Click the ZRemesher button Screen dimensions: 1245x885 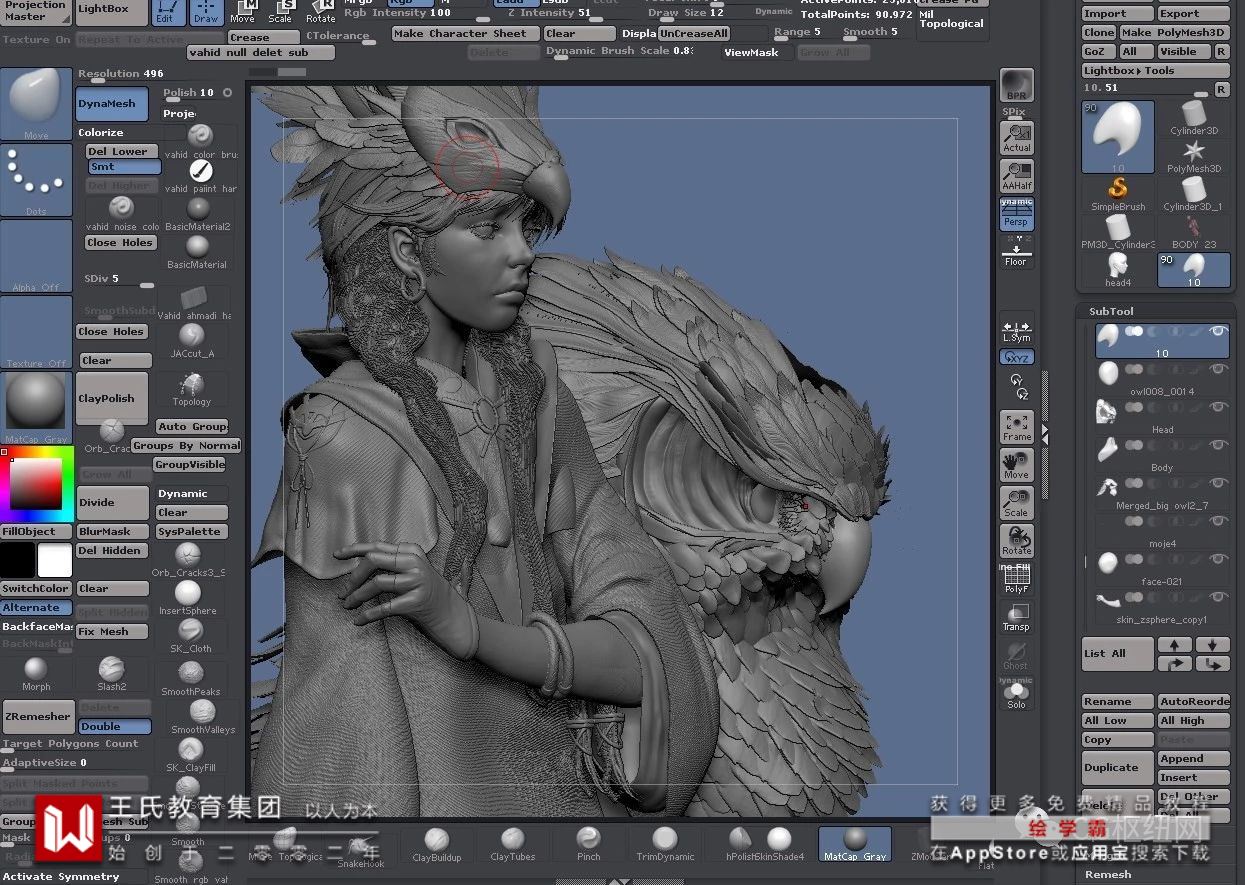37,716
